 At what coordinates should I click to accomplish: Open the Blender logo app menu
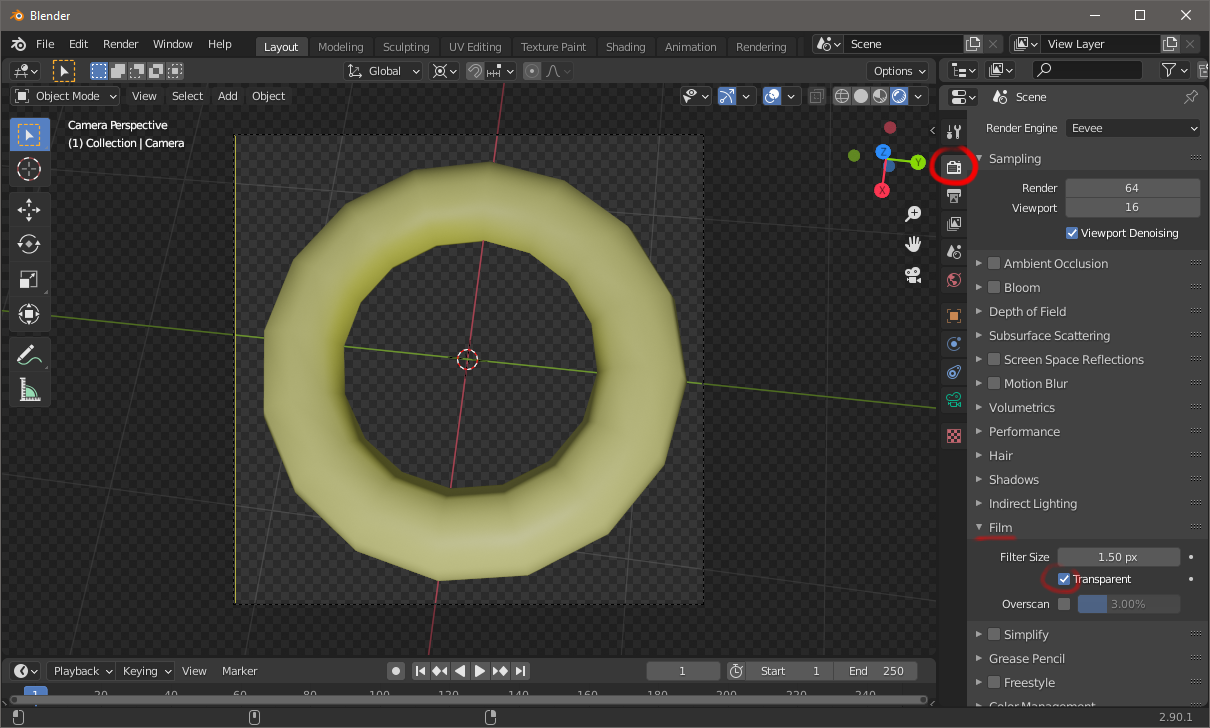click(18, 44)
